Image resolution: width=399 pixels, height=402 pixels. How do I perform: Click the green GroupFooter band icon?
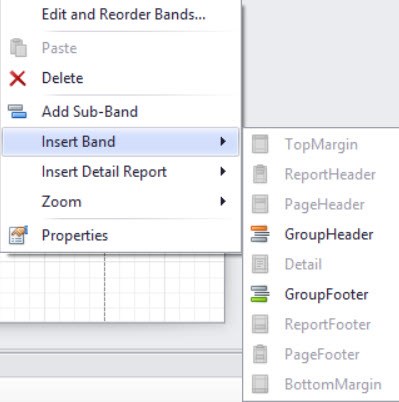click(260, 294)
